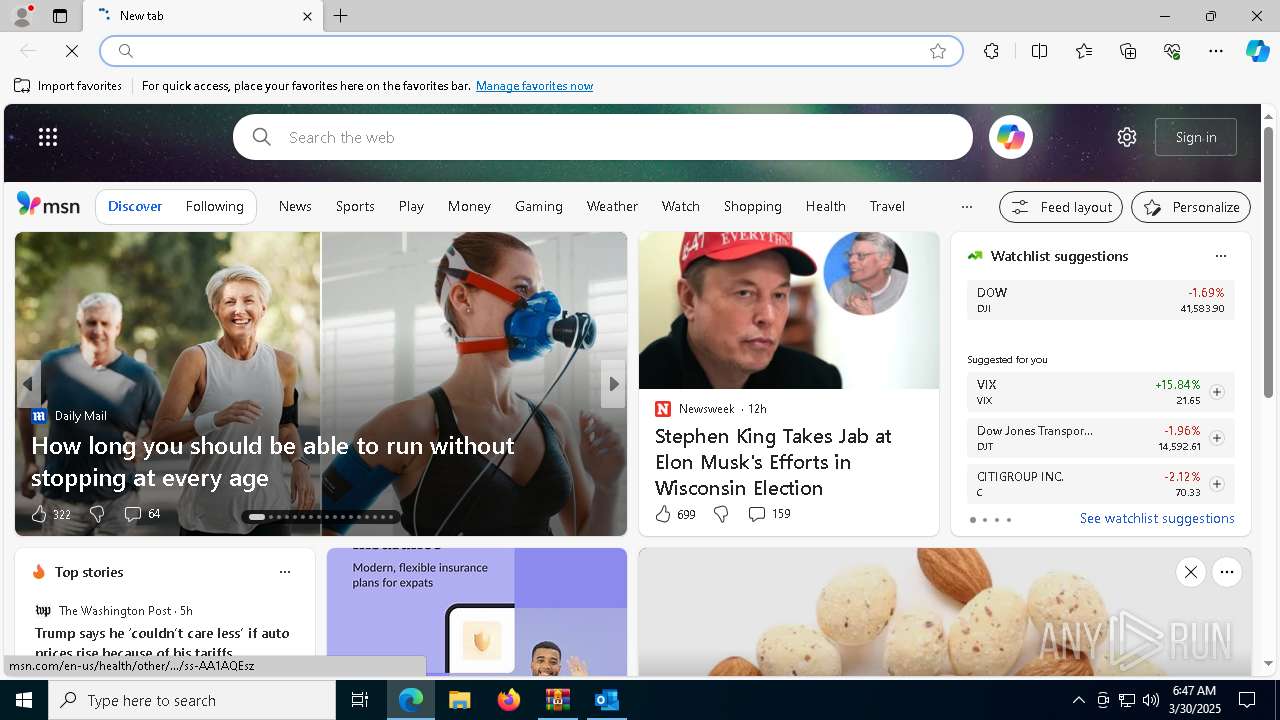This screenshot has height=720, width=1280.
Task: Open Collections toolbar icon
Action: click(x=1128, y=51)
